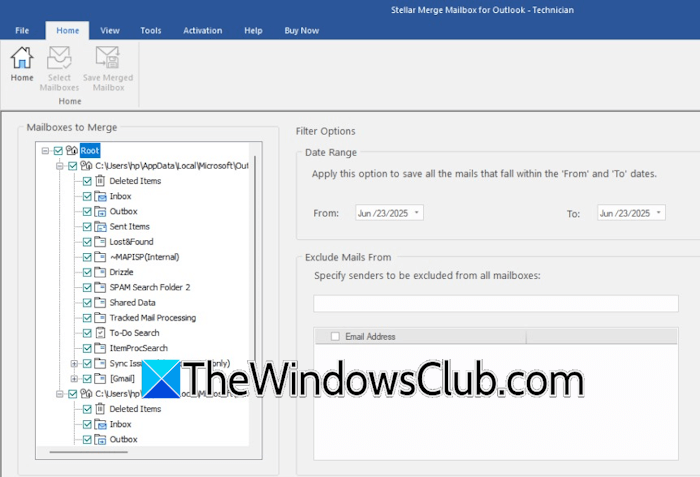Image resolution: width=700 pixels, height=477 pixels.
Task: Click the Root mailbox icon
Action: pyautogui.click(x=72, y=150)
